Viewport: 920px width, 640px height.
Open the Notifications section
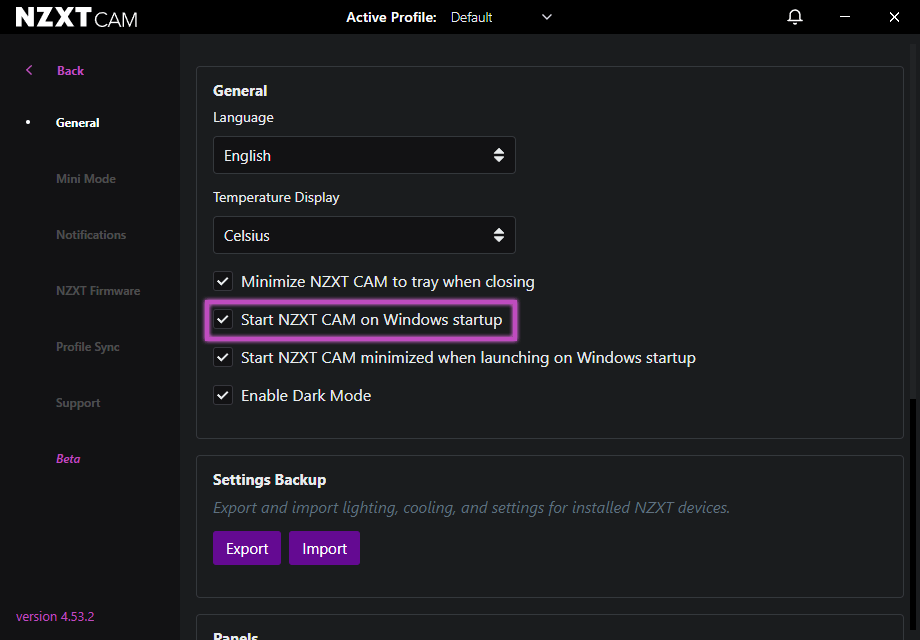91,234
